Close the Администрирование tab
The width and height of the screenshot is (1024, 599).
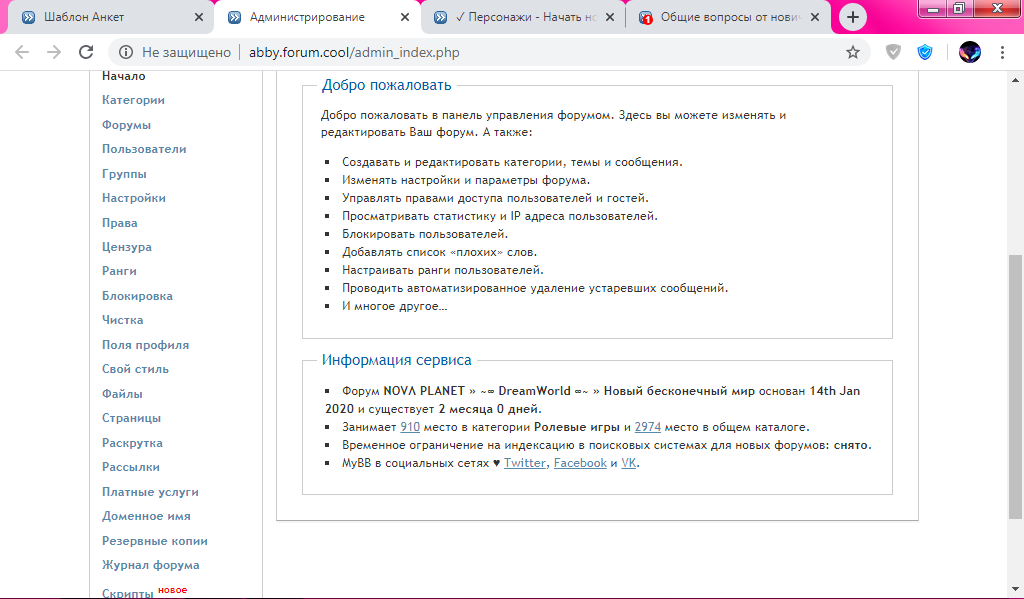coord(405,17)
